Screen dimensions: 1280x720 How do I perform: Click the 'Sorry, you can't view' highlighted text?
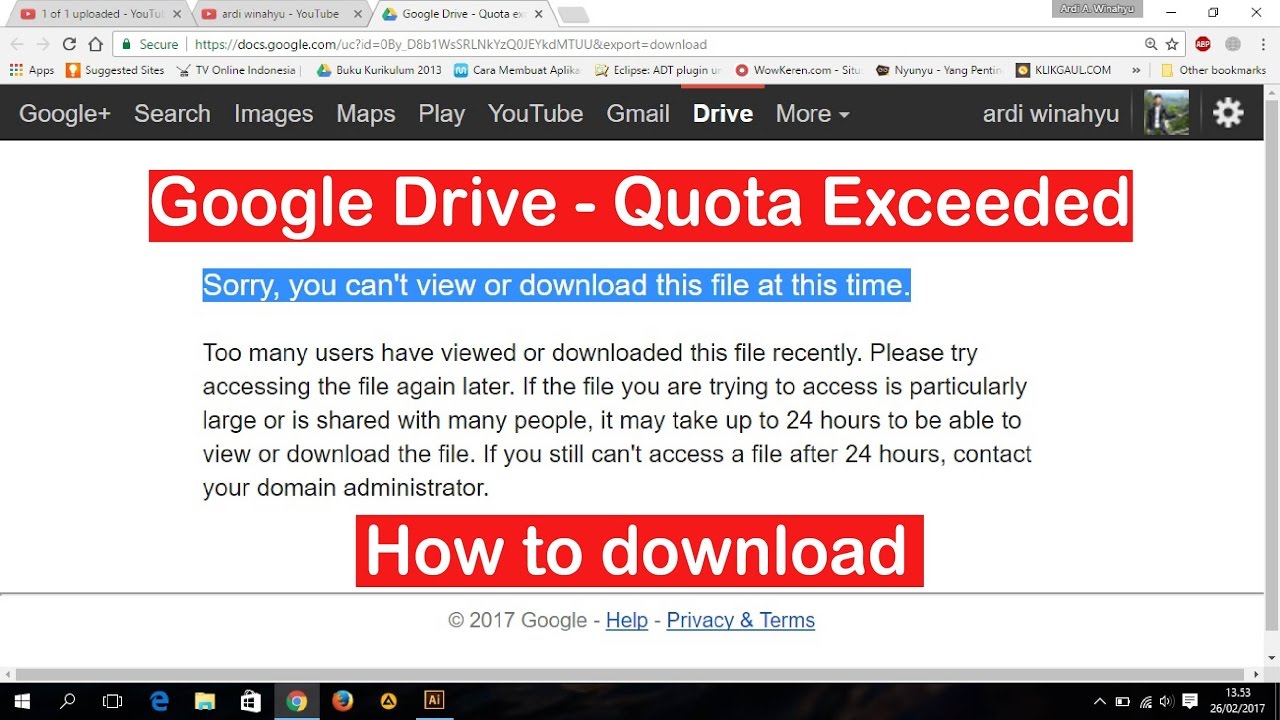pos(556,285)
